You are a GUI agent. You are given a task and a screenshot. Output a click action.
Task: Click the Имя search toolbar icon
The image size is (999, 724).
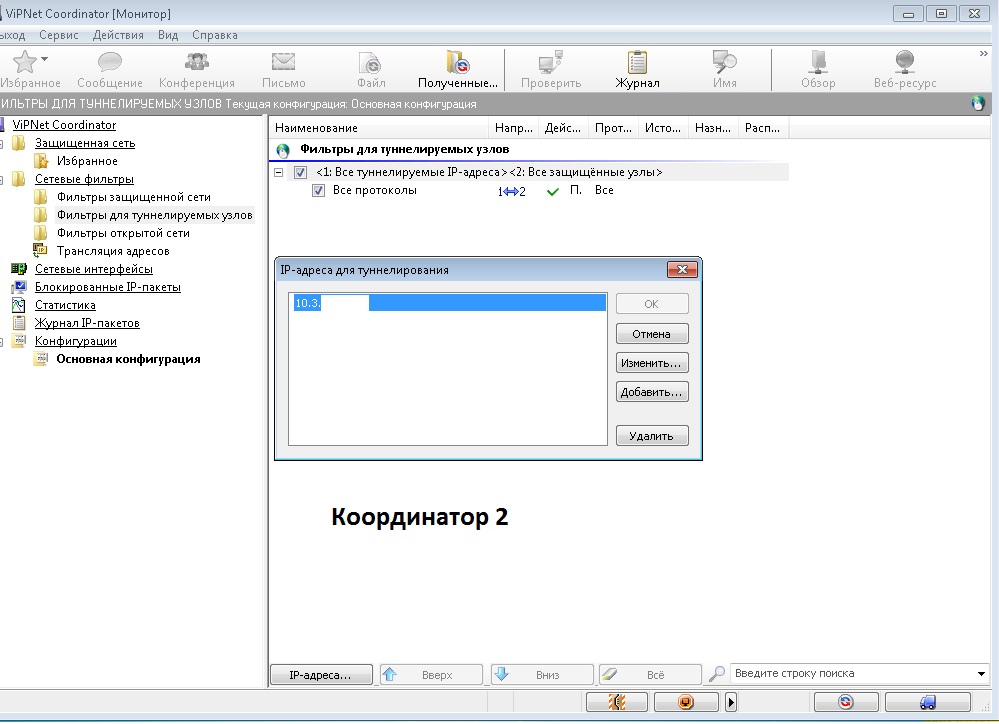(724, 62)
